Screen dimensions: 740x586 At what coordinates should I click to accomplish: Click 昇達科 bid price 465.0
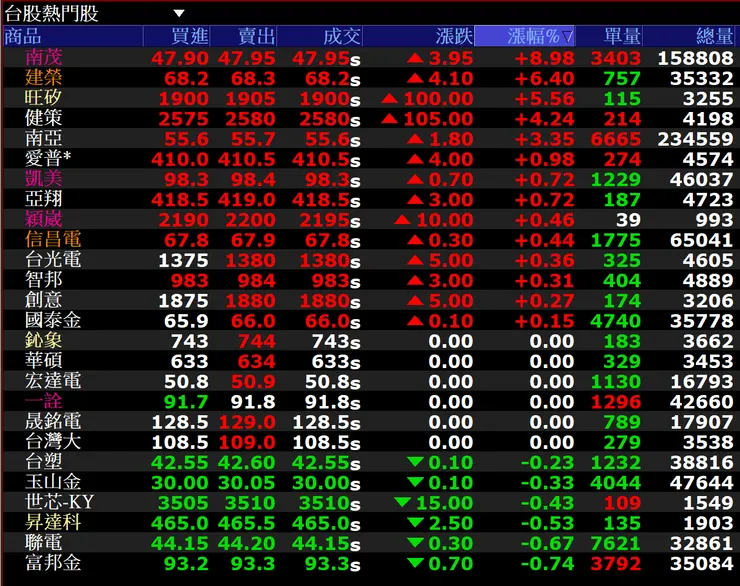(x=180, y=523)
